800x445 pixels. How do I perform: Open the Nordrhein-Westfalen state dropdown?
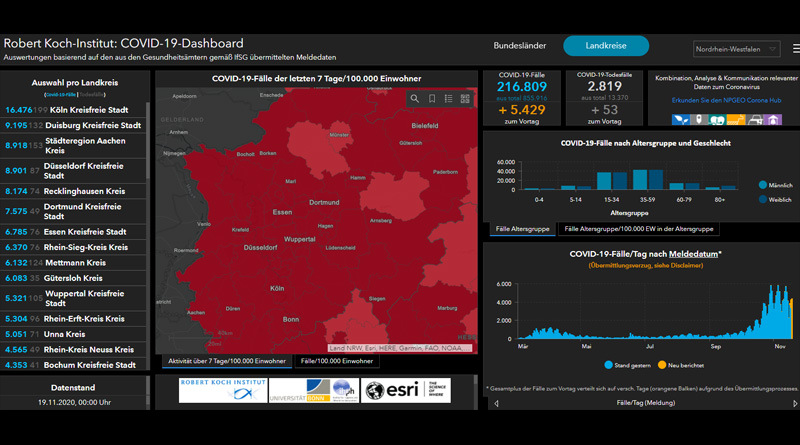click(x=736, y=49)
